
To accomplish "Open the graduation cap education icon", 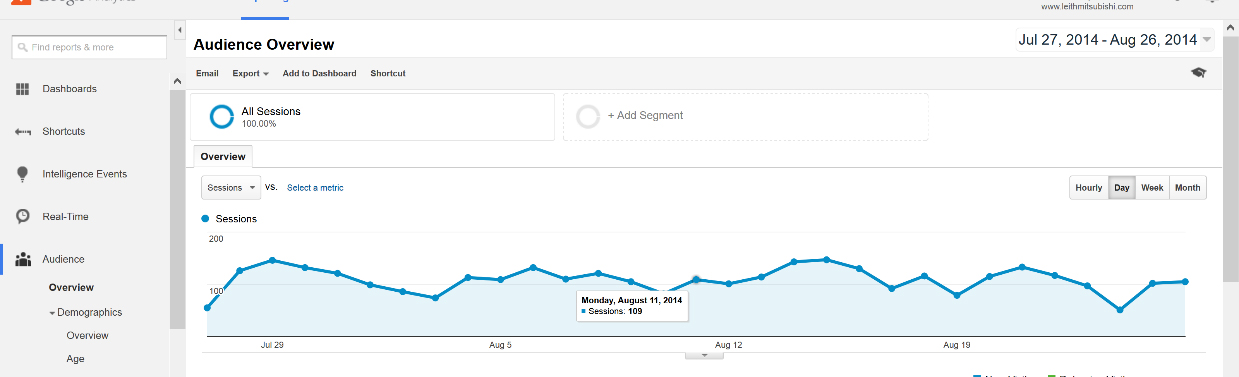I will 1198,73.
